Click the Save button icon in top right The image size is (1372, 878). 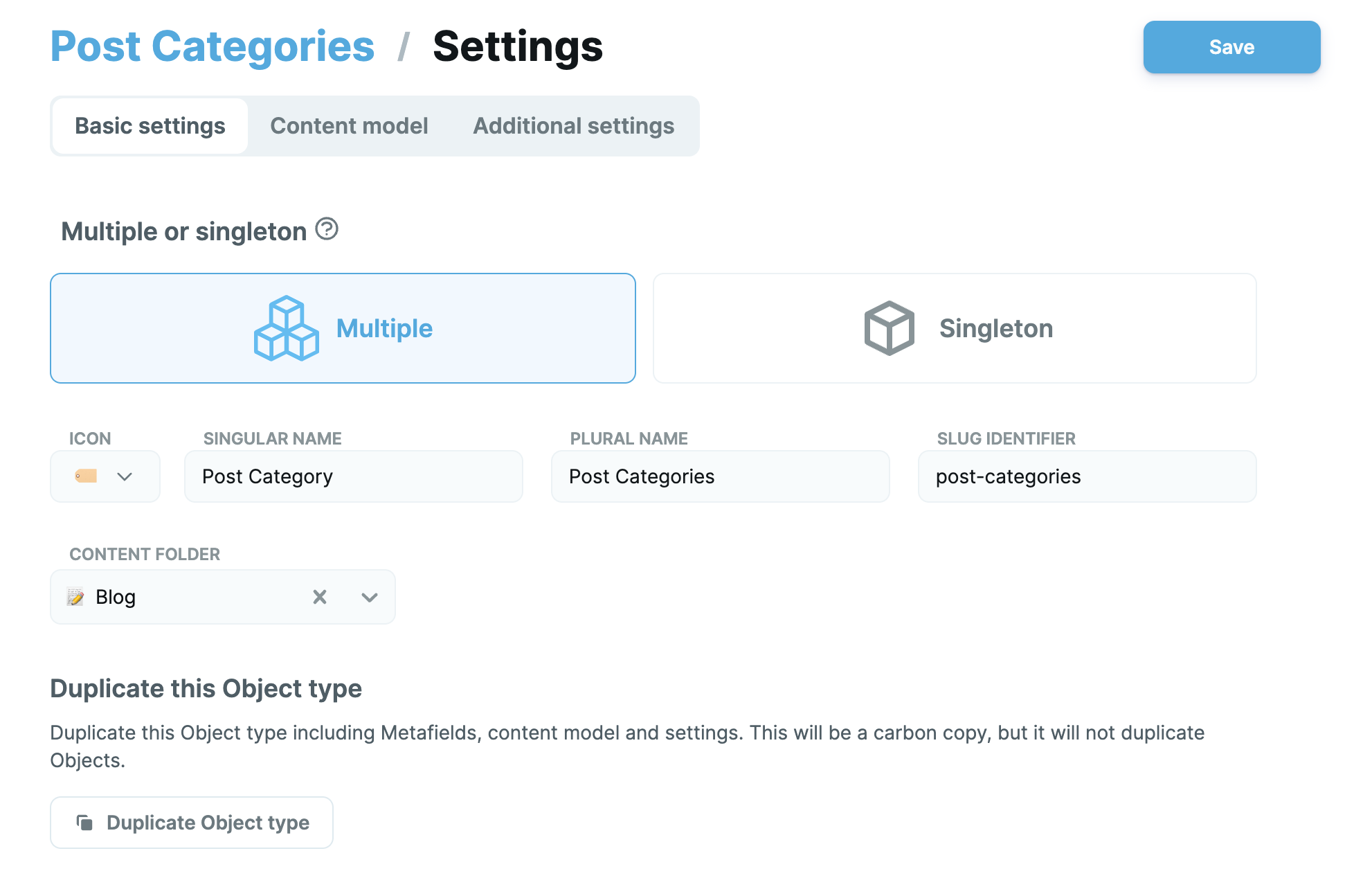coord(1231,47)
